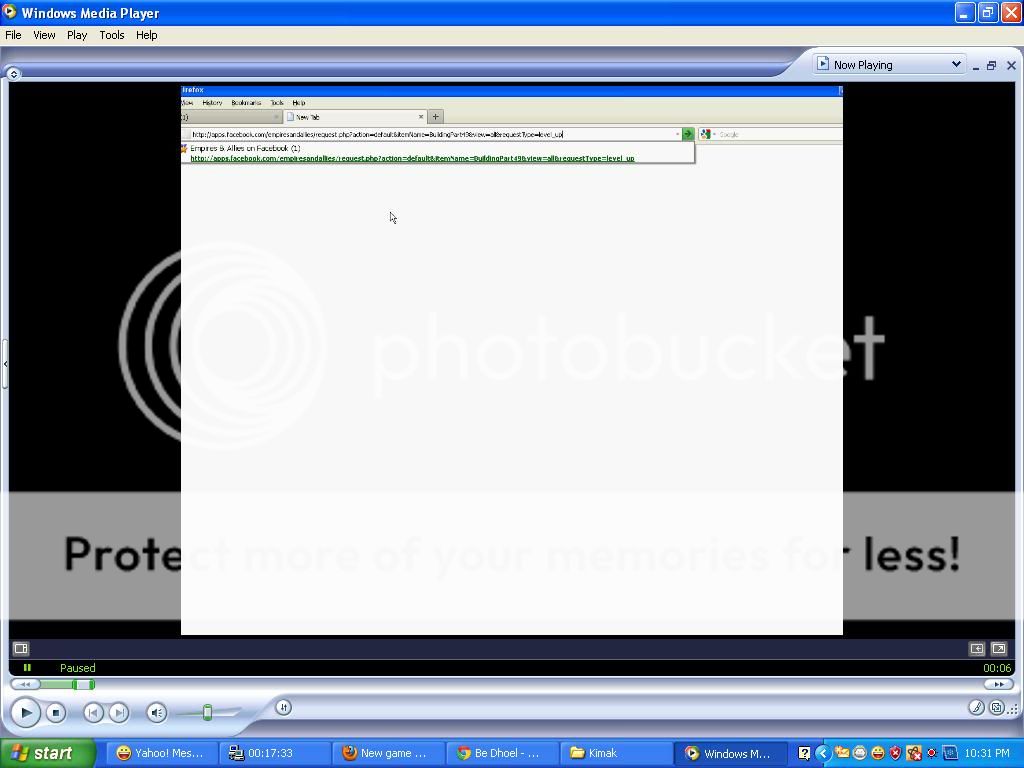
Task: Switch video to full screen mode
Action: pos(999,648)
